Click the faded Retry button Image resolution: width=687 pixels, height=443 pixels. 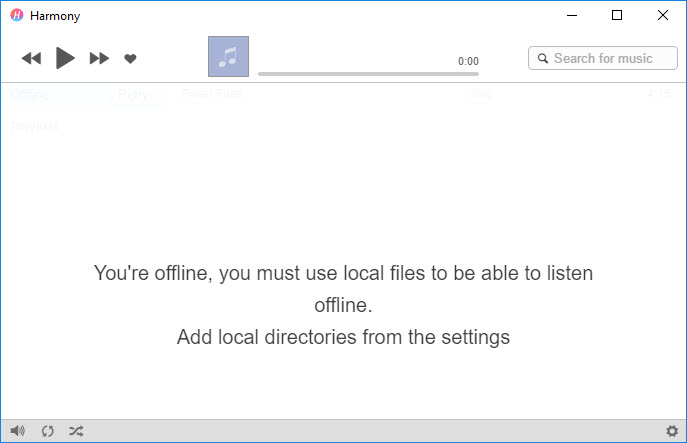tap(133, 94)
